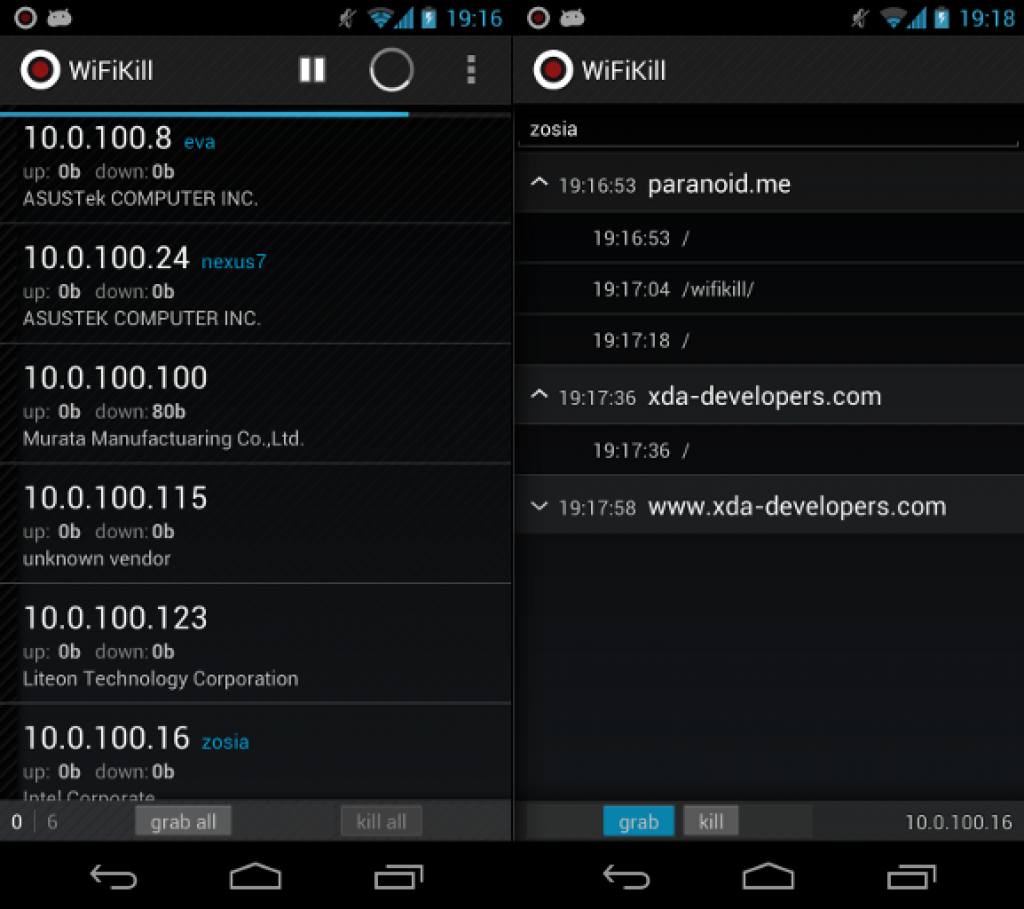Tap the WiFiKill logo in right screen
Image resolution: width=1024 pixels, height=909 pixels.
click(553, 70)
